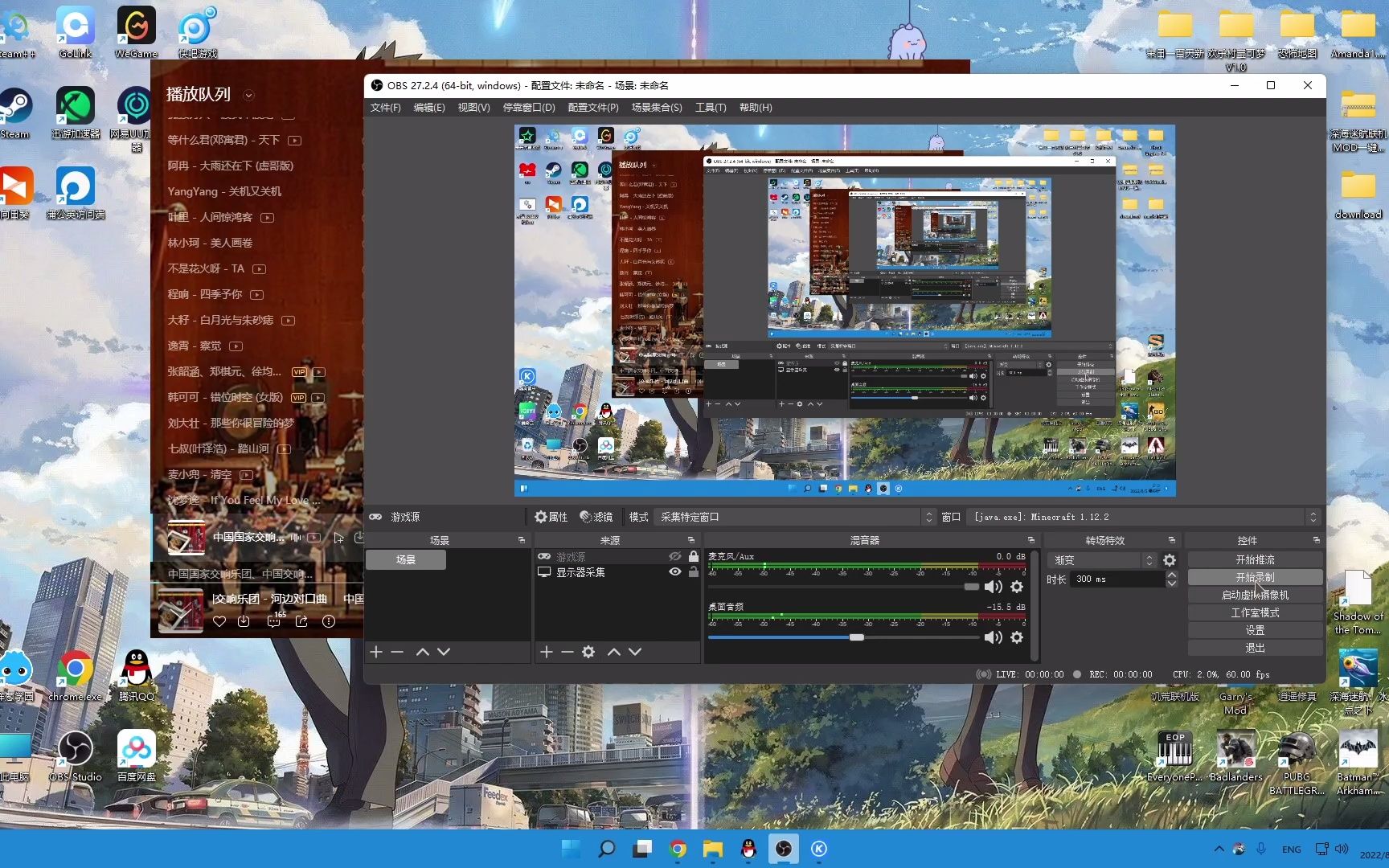Open the 编辑(E) menu

[429, 108]
